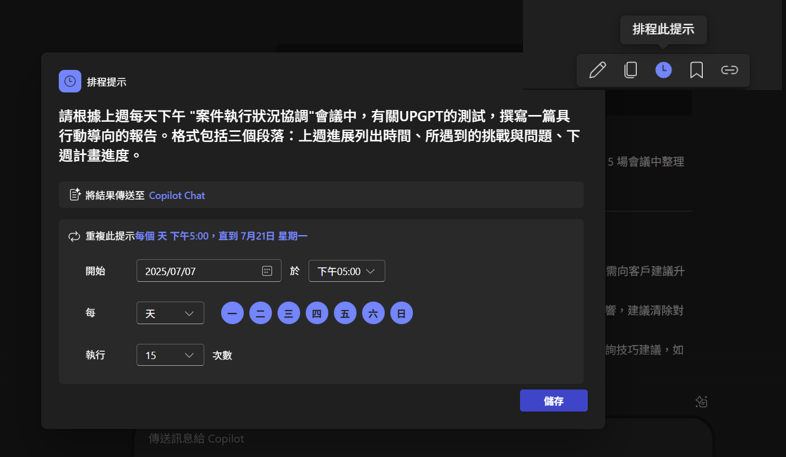Open the 下午05:00 time dropdown

[346, 271]
